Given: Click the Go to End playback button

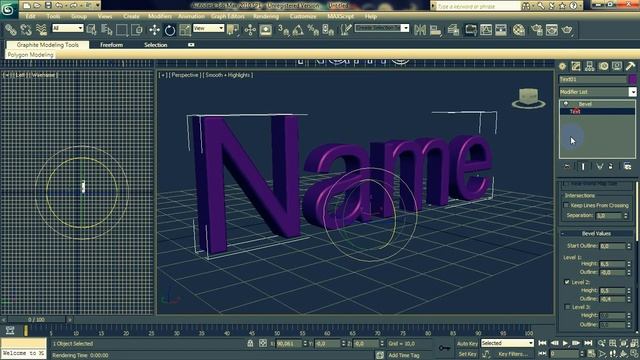Looking at the screenshot, I should click(588, 343).
